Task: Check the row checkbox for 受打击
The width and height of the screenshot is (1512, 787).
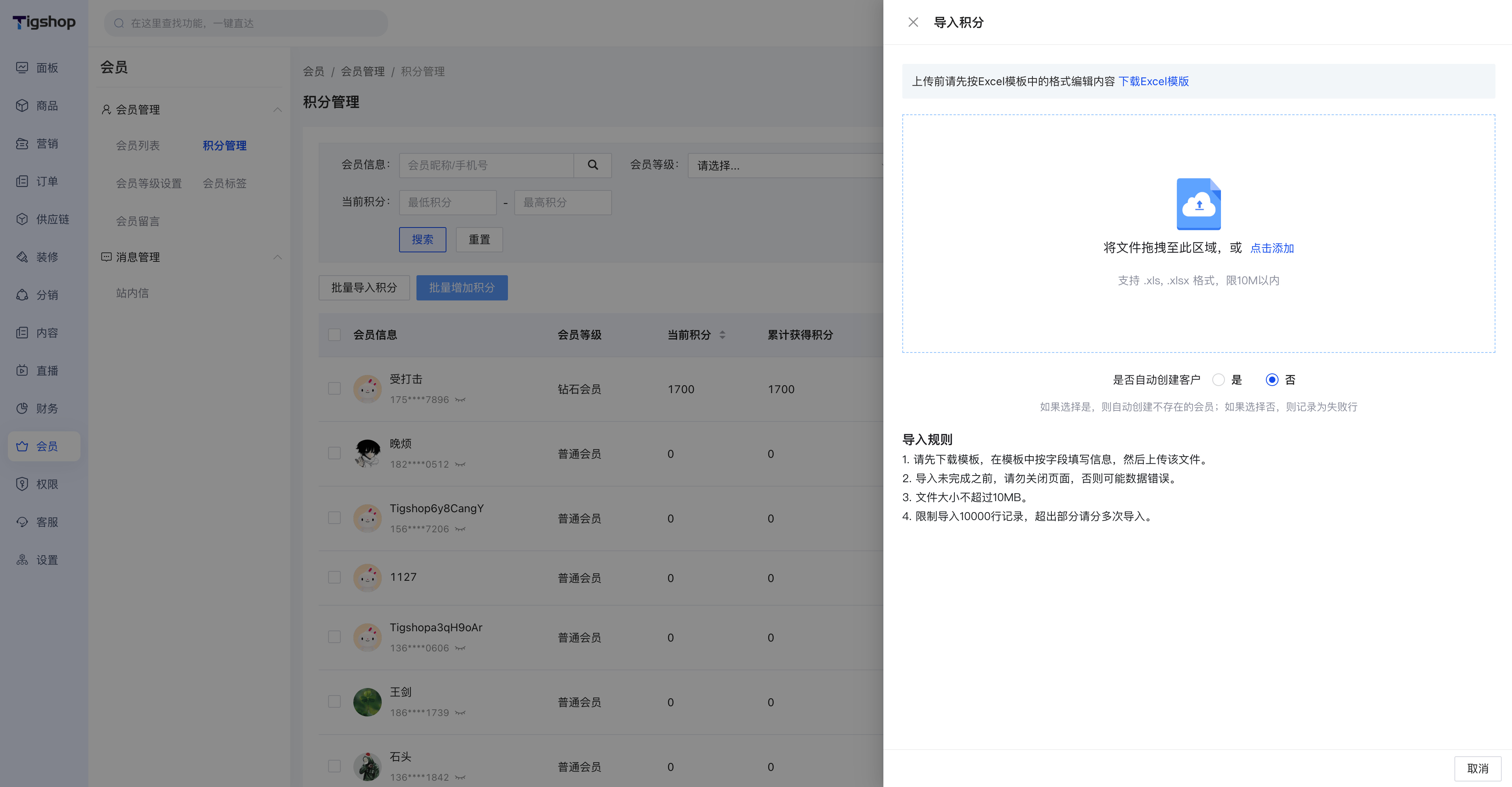Action: pyautogui.click(x=334, y=388)
